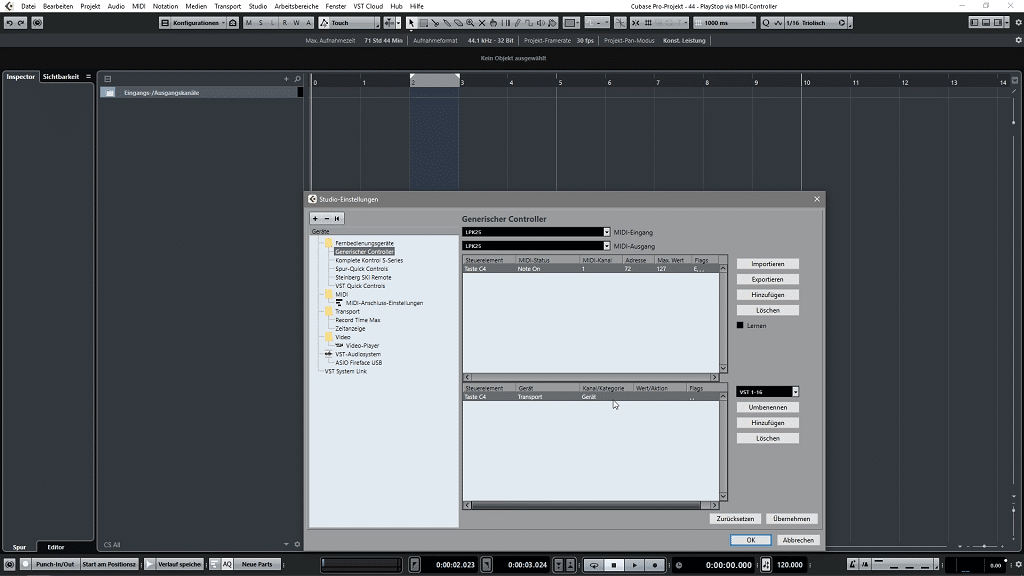Viewport: 1024px width, 576px height.
Task: Click the Play transport button
Action: click(x=634, y=565)
